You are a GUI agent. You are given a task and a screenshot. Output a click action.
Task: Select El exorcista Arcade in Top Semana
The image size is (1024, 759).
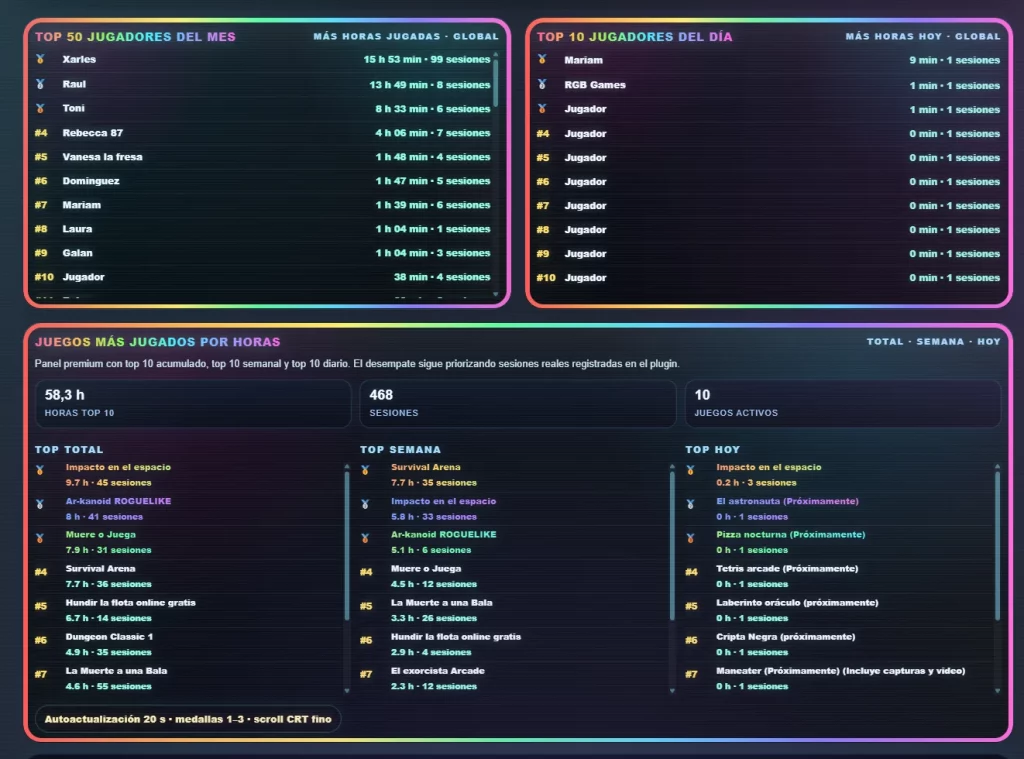pyautogui.click(x=440, y=672)
